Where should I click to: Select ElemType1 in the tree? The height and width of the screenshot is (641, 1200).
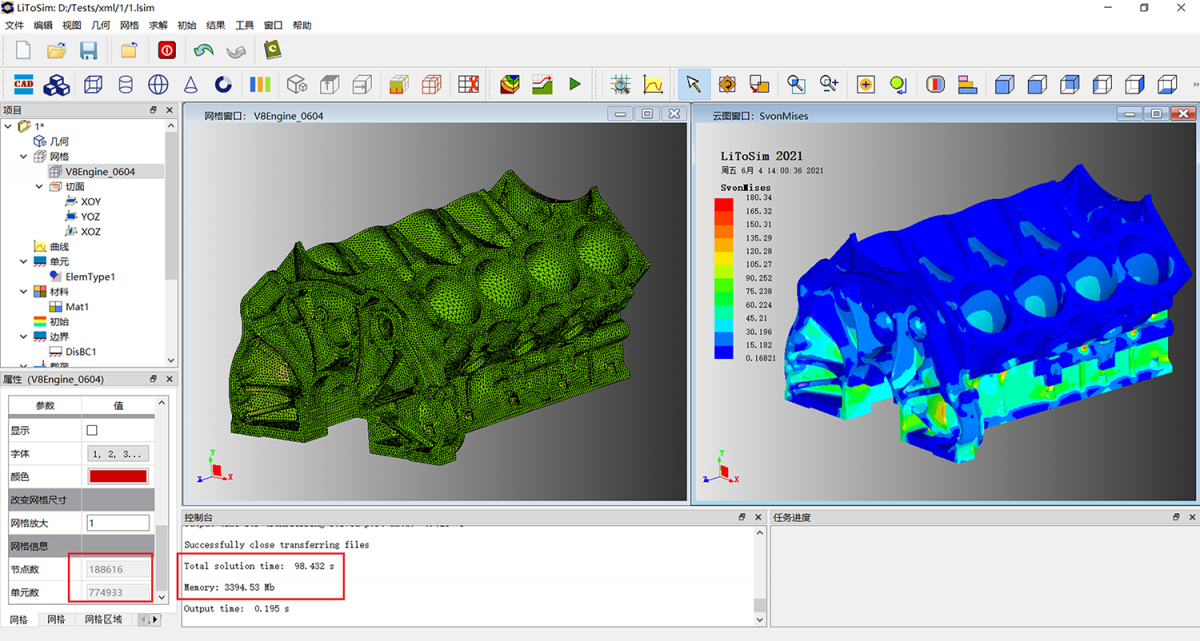82,276
